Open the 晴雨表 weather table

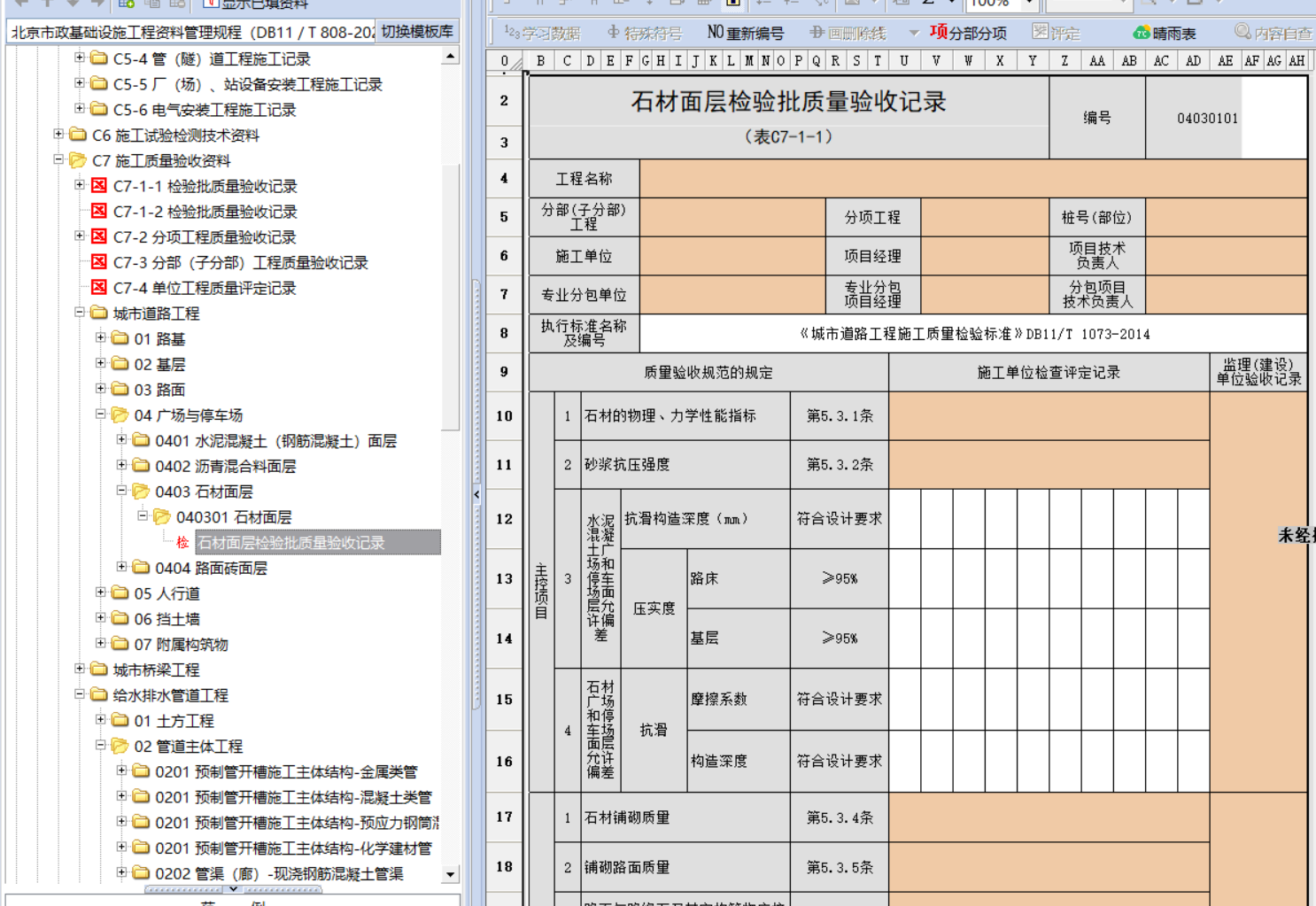coord(1165,33)
